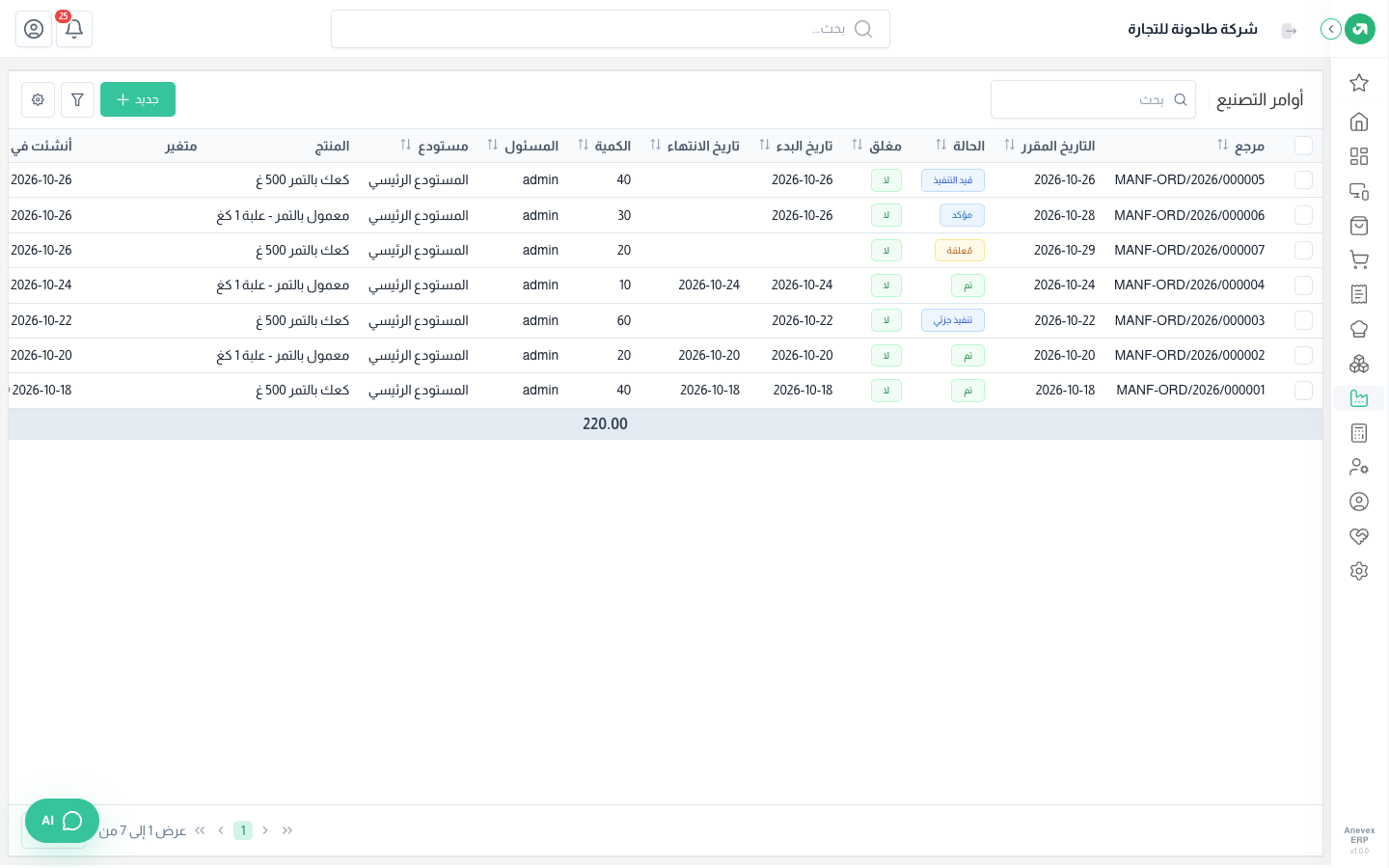Select the checkbox for MANF-ORD/2026/000004
1389x868 pixels.
point(1303,285)
